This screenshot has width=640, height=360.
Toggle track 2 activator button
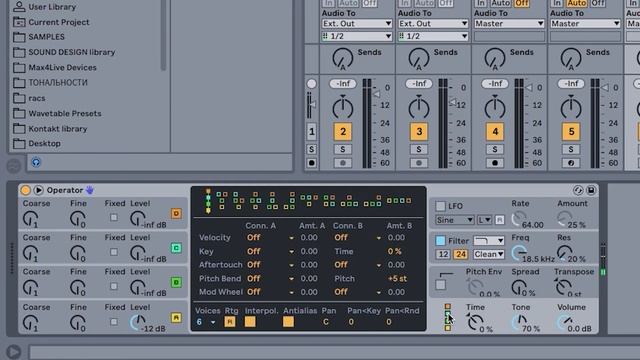pos(342,131)
